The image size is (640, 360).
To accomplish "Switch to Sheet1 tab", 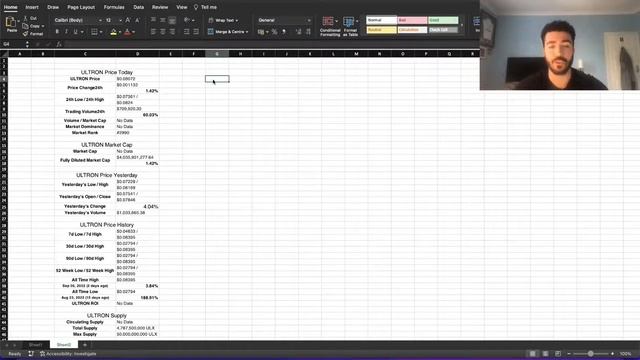I will (36, 345).
